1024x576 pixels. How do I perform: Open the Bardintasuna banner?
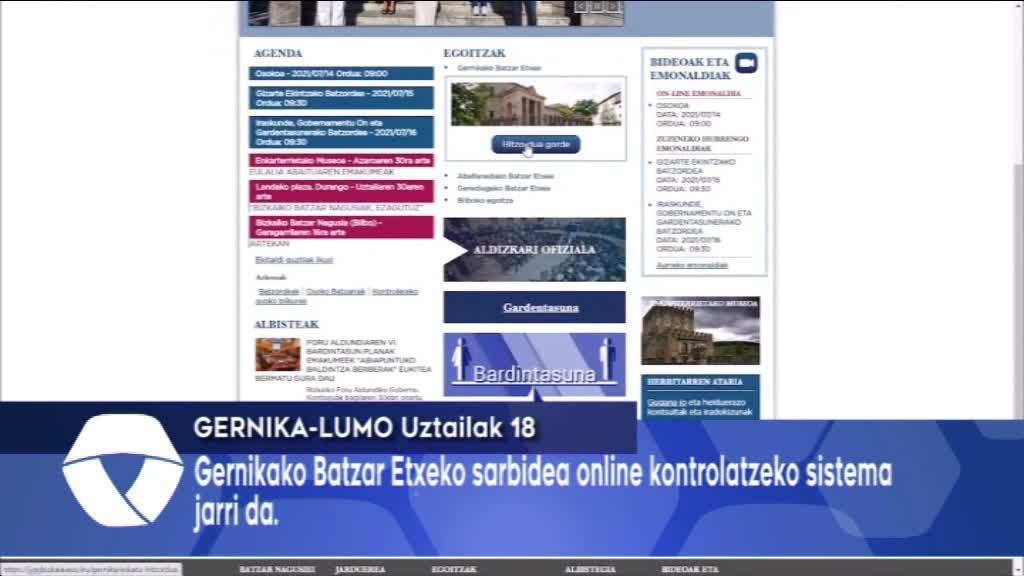(x=534, y=364)
